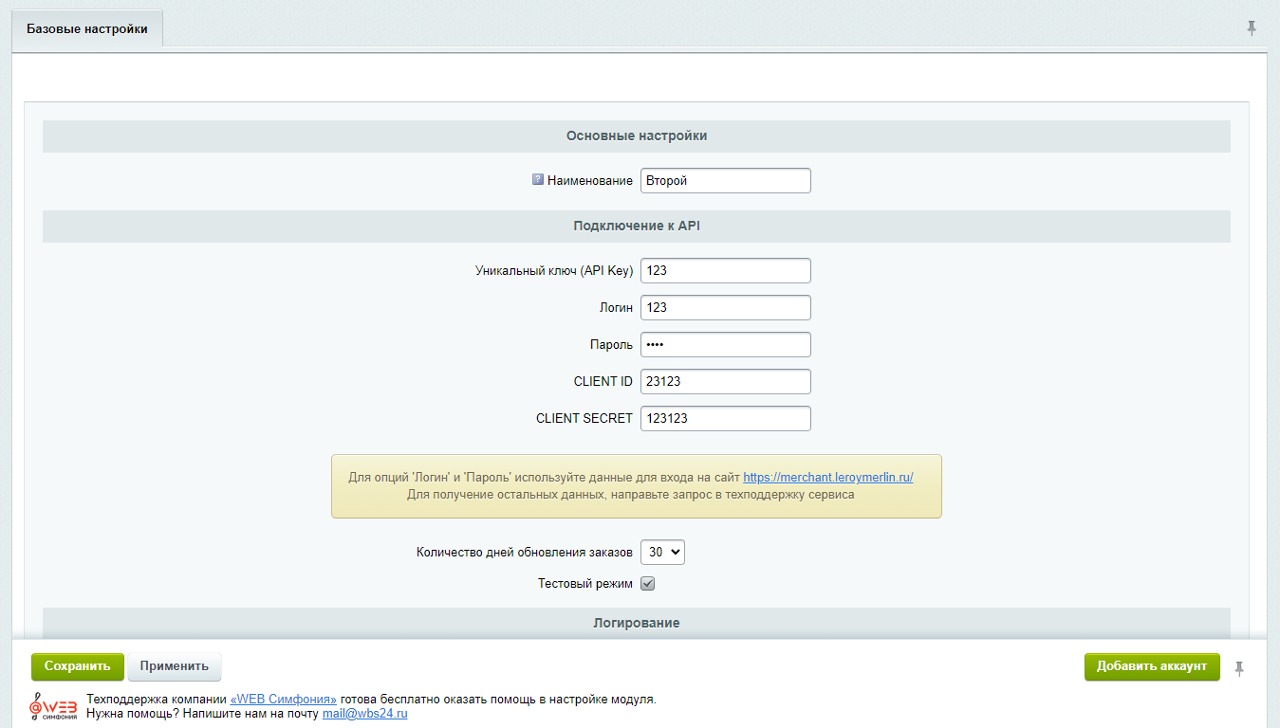The image size is (1280, 728).
Task: Open the «WEB Симфония» company link
Action: coord(283,699)
